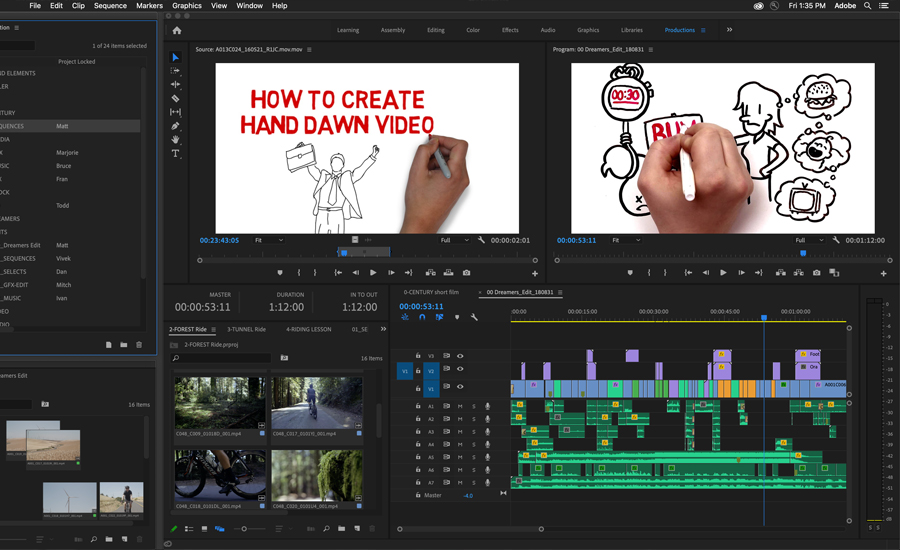Image resolution: width=900 pixels, height=550 pixels.
Task: Switch to the Color workspace
Action: [473, 30]
